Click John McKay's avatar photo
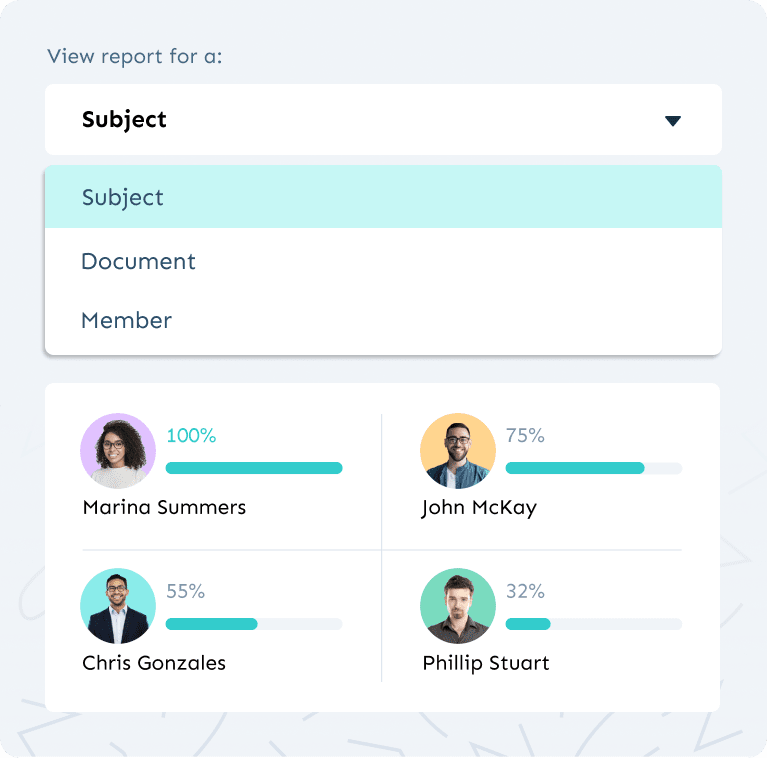This screenshot has width=767, height=758. click(x=458, y=451)
